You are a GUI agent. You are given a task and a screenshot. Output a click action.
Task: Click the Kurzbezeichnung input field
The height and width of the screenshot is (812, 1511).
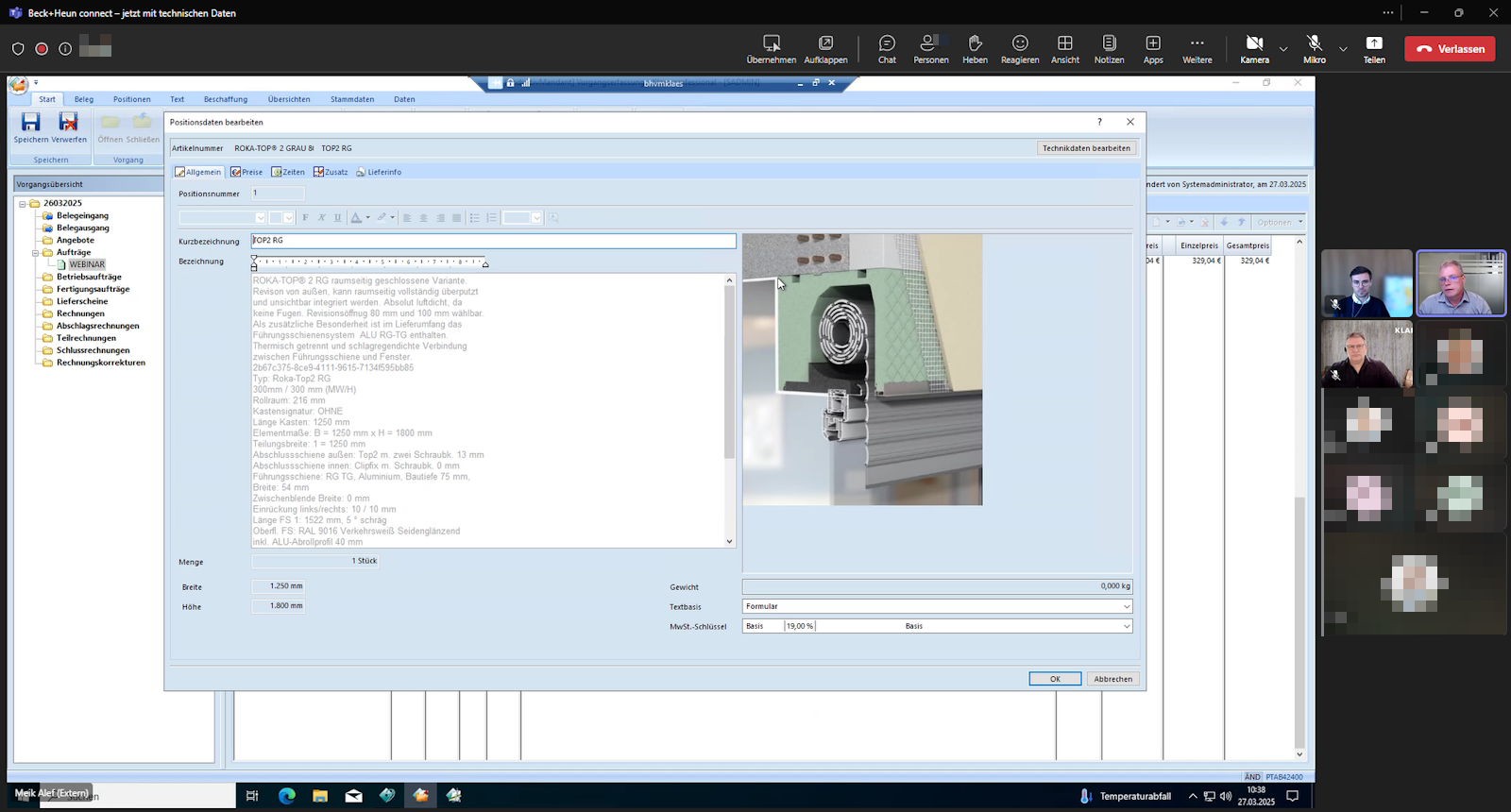pos(493,241)
